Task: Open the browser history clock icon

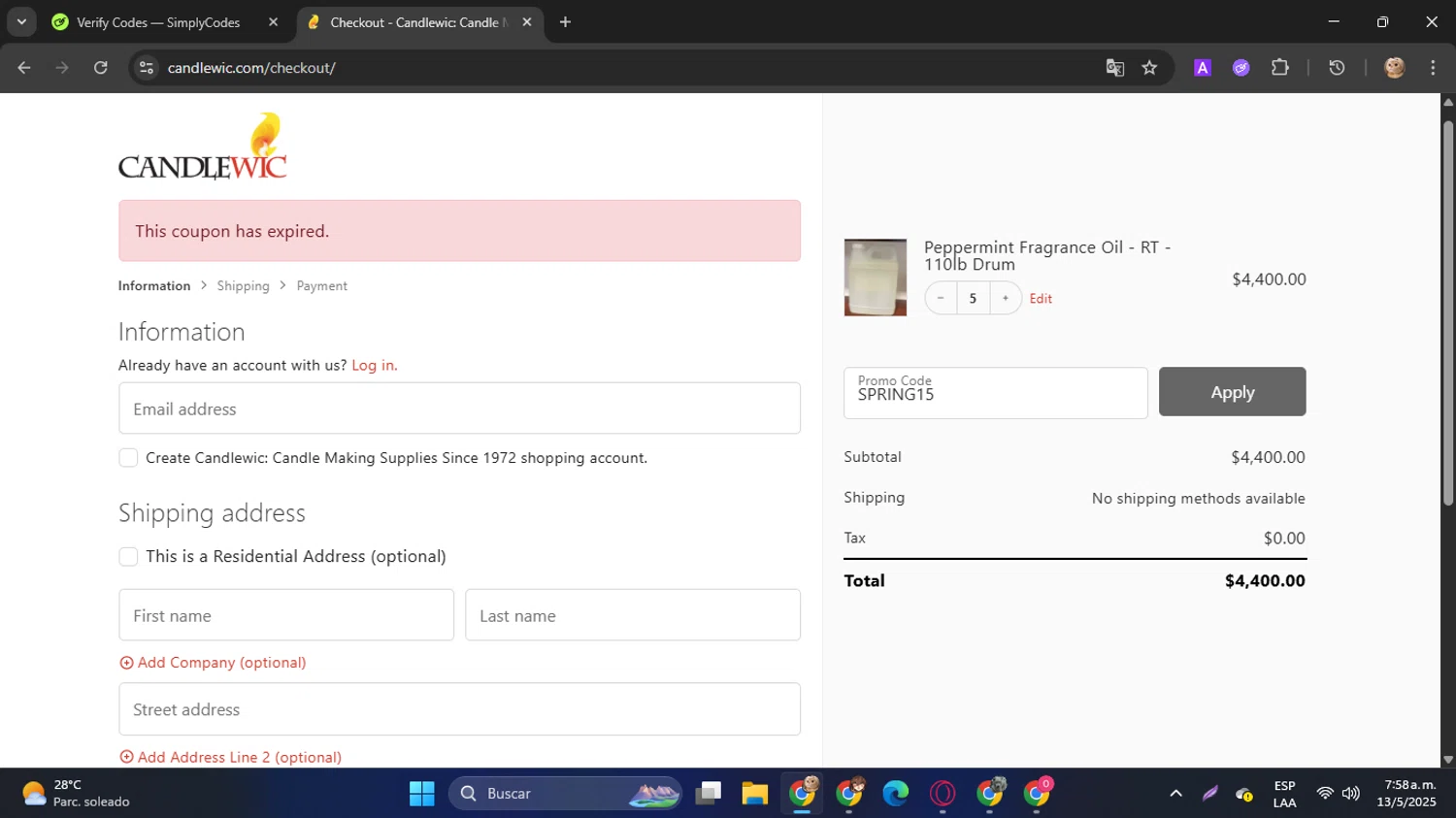Action: point(1337,68)
